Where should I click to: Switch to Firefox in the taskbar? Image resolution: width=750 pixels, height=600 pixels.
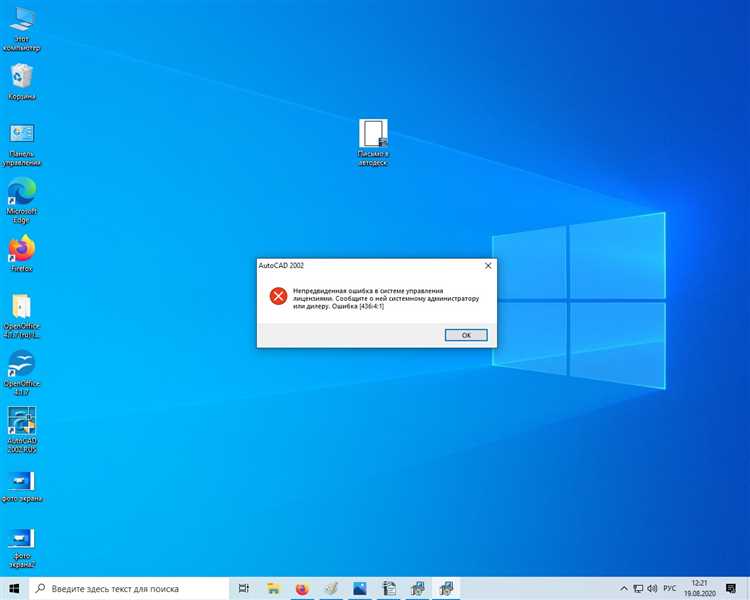[302, 589]
